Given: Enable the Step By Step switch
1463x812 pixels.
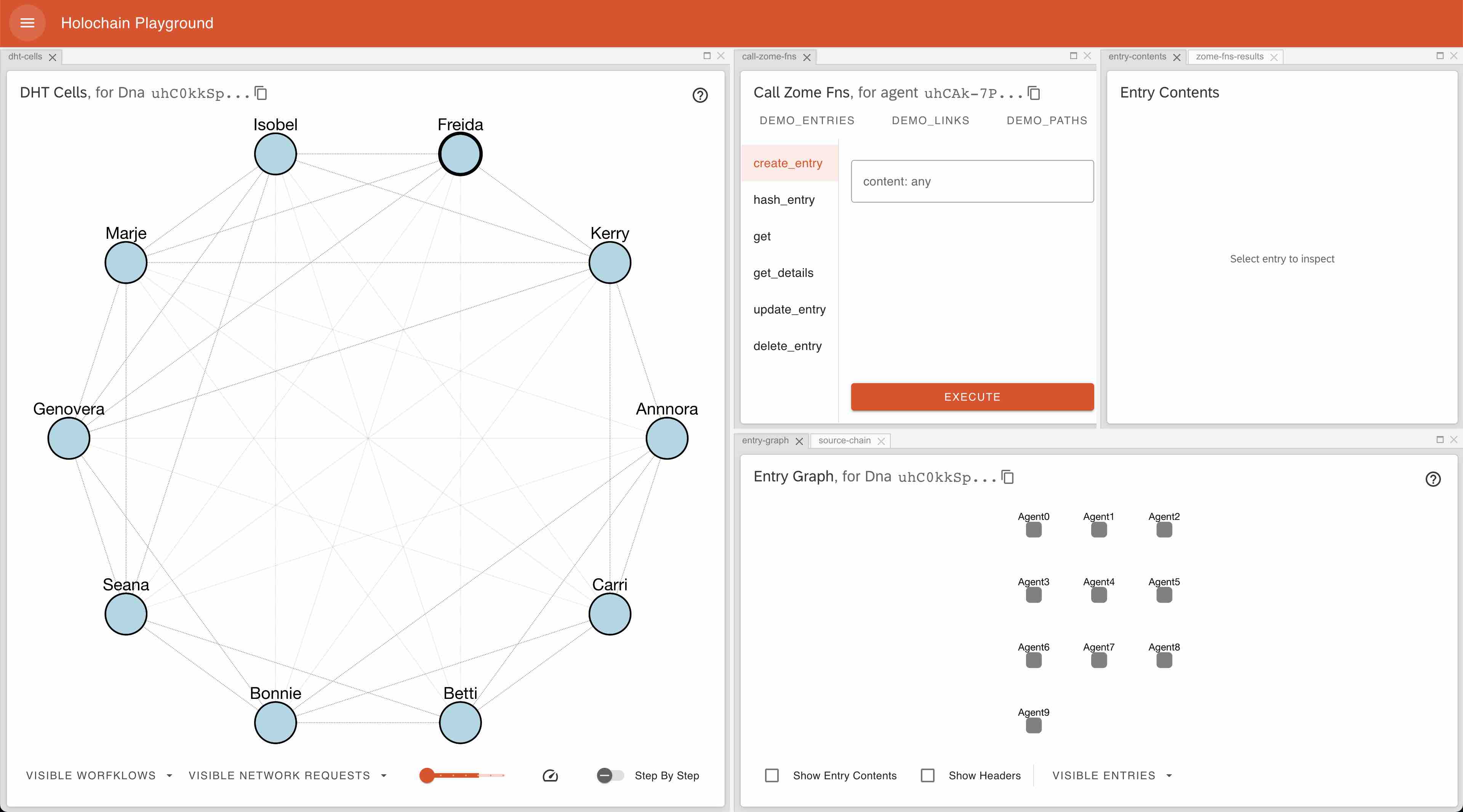Looking at the screenshot, I should point(610,775).
